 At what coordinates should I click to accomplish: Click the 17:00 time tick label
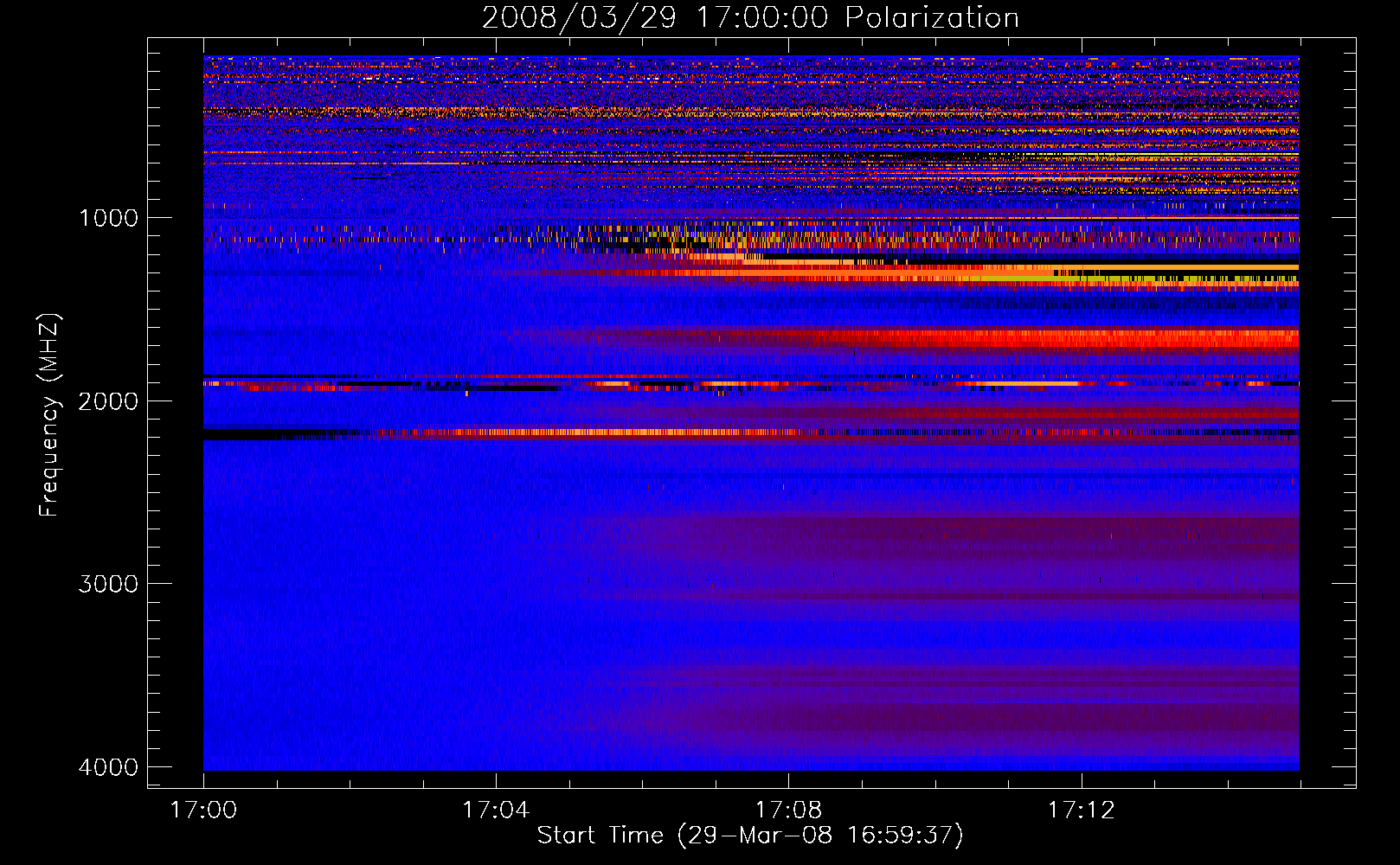(x=203, y=811)
